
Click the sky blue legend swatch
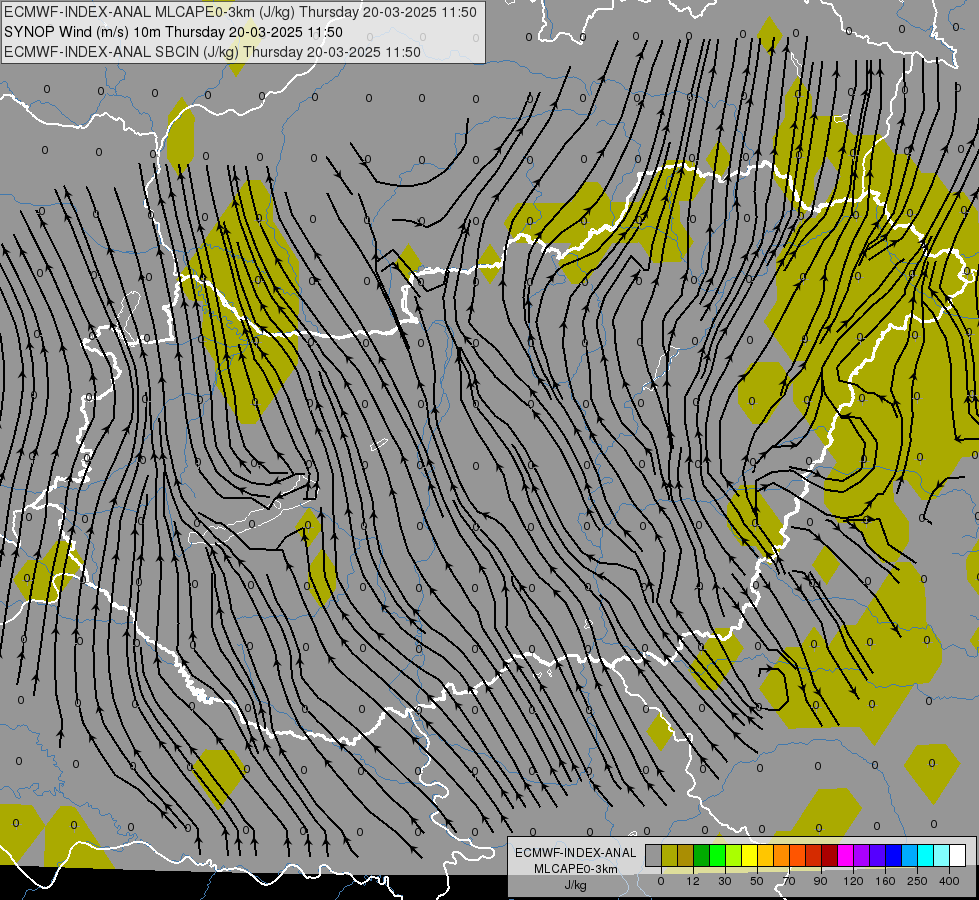click(x=910, y=855)
